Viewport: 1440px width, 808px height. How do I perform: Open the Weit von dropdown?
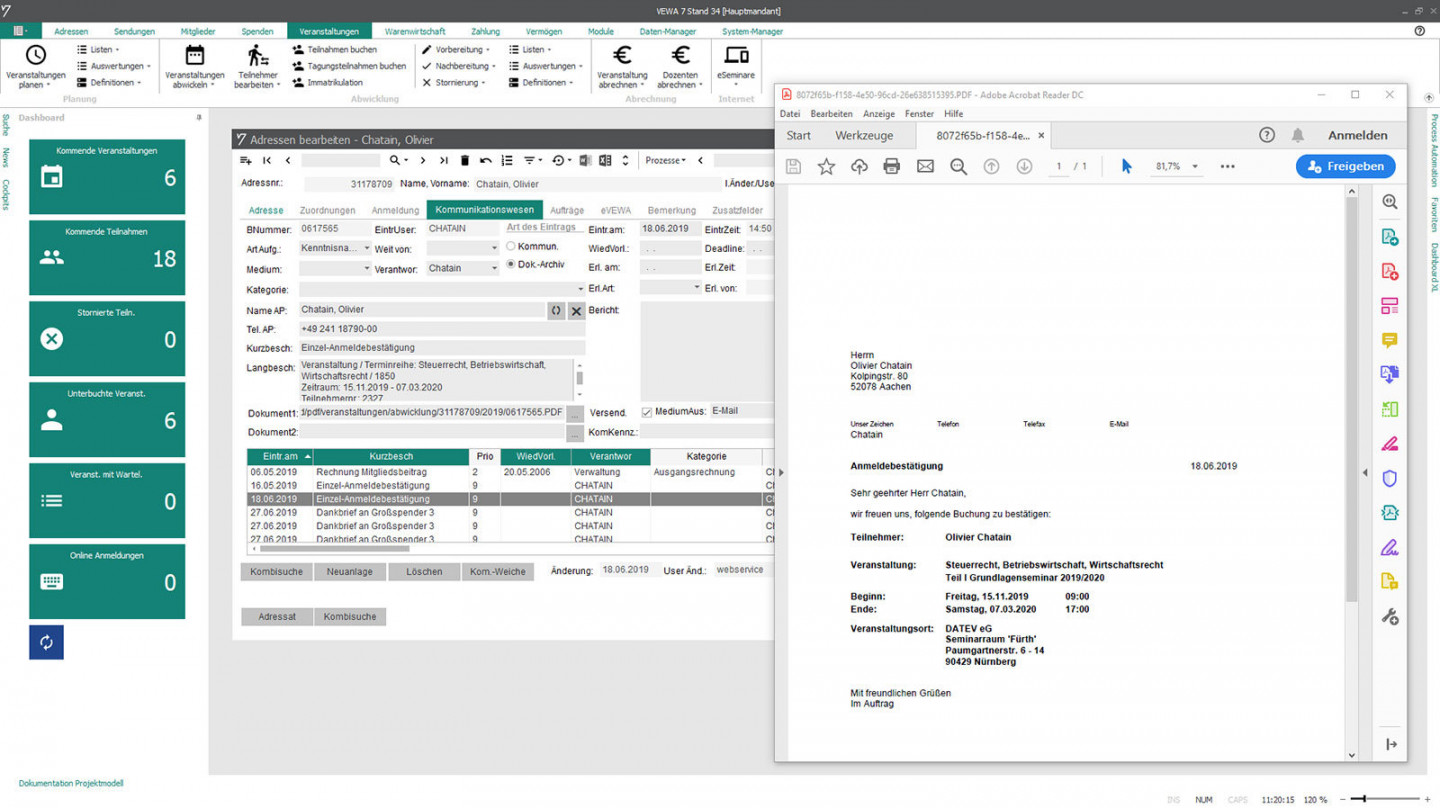493,248
